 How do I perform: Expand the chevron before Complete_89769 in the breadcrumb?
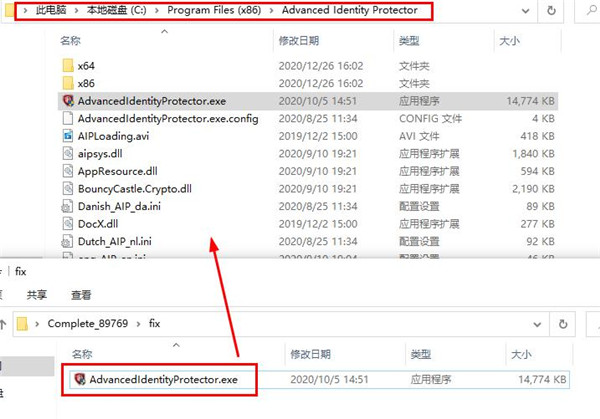point(37,324)
